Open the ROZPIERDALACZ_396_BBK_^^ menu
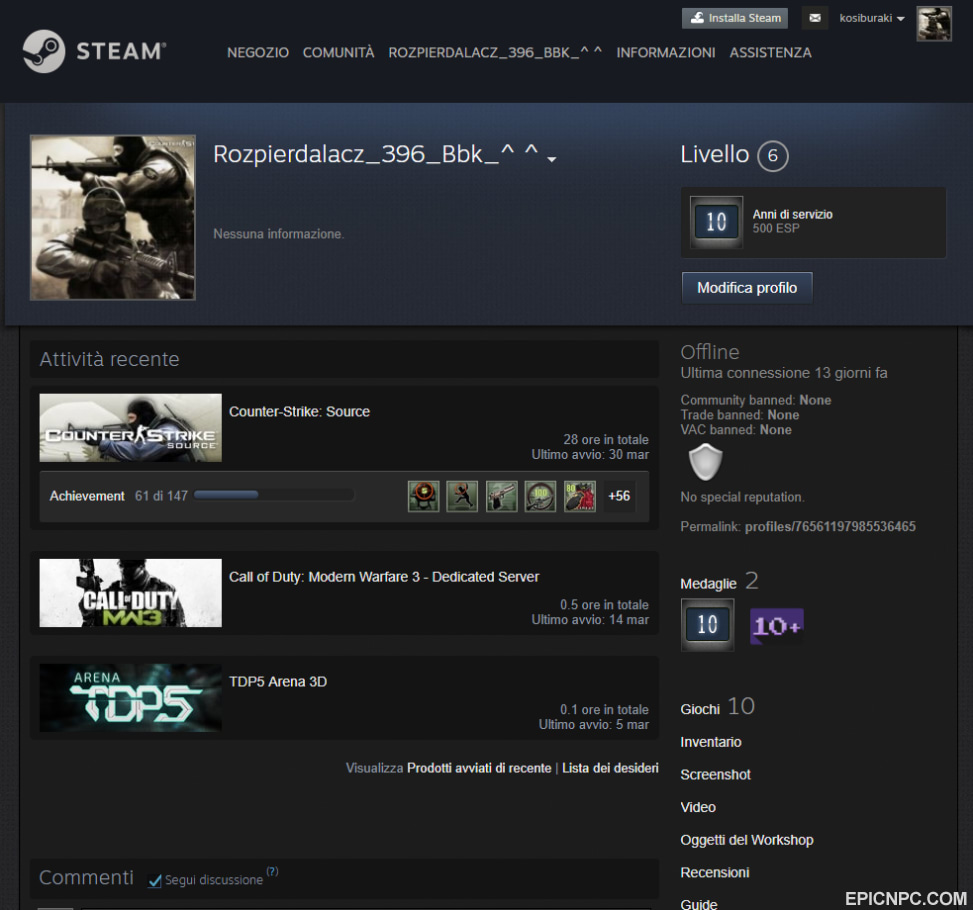The image size is (973, 910). click(495, 53)
